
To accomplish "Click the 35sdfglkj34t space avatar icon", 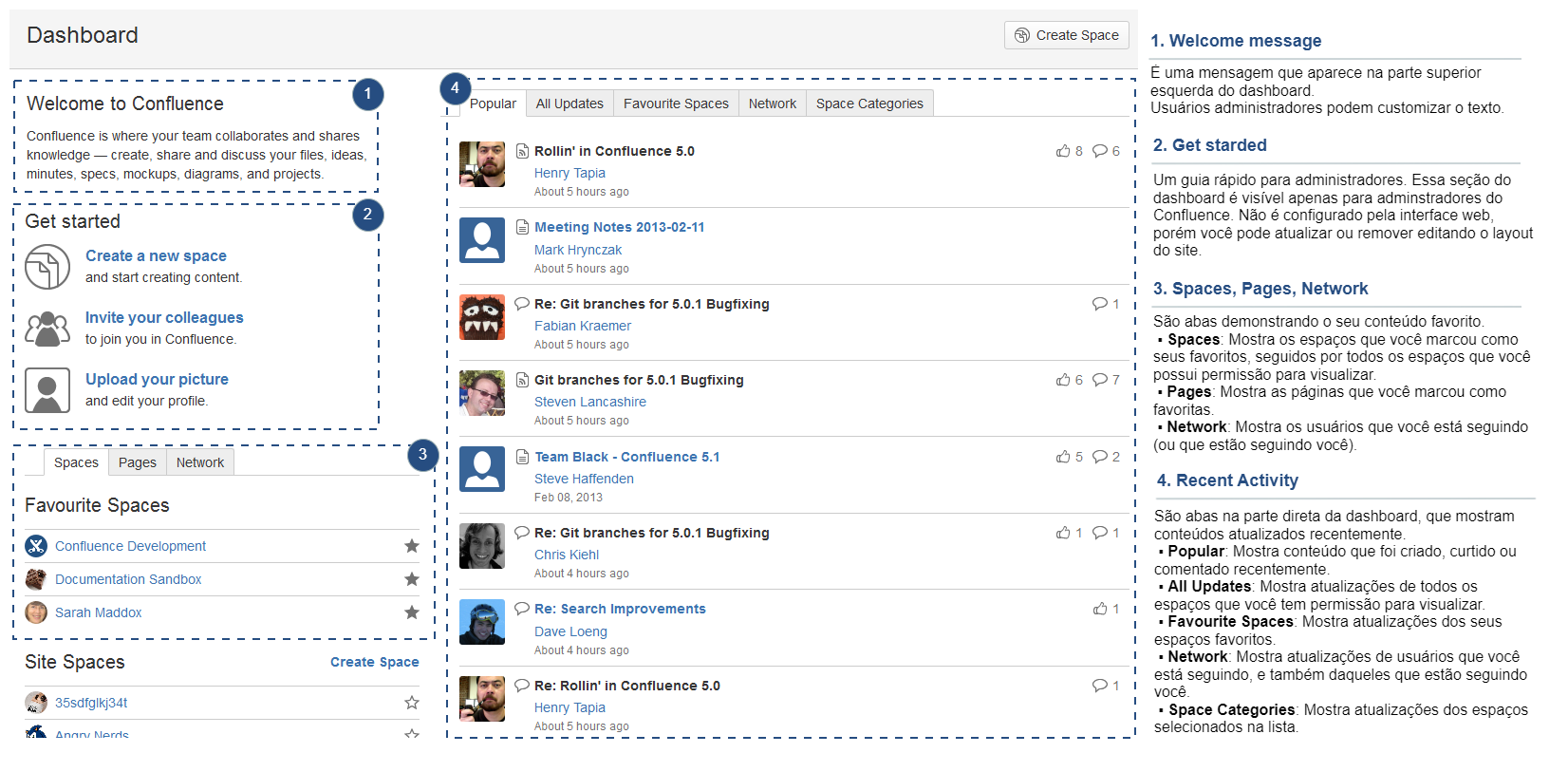I will 36,703.
